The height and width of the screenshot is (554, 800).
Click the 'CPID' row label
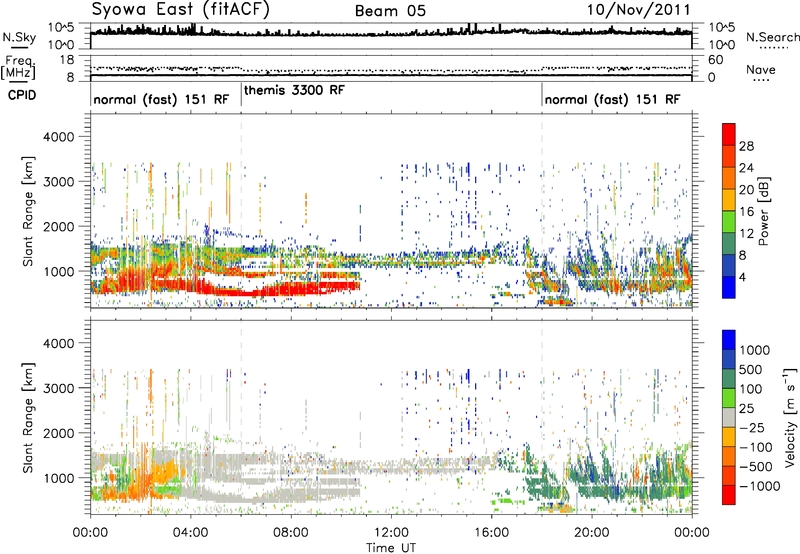click(22, 95)
